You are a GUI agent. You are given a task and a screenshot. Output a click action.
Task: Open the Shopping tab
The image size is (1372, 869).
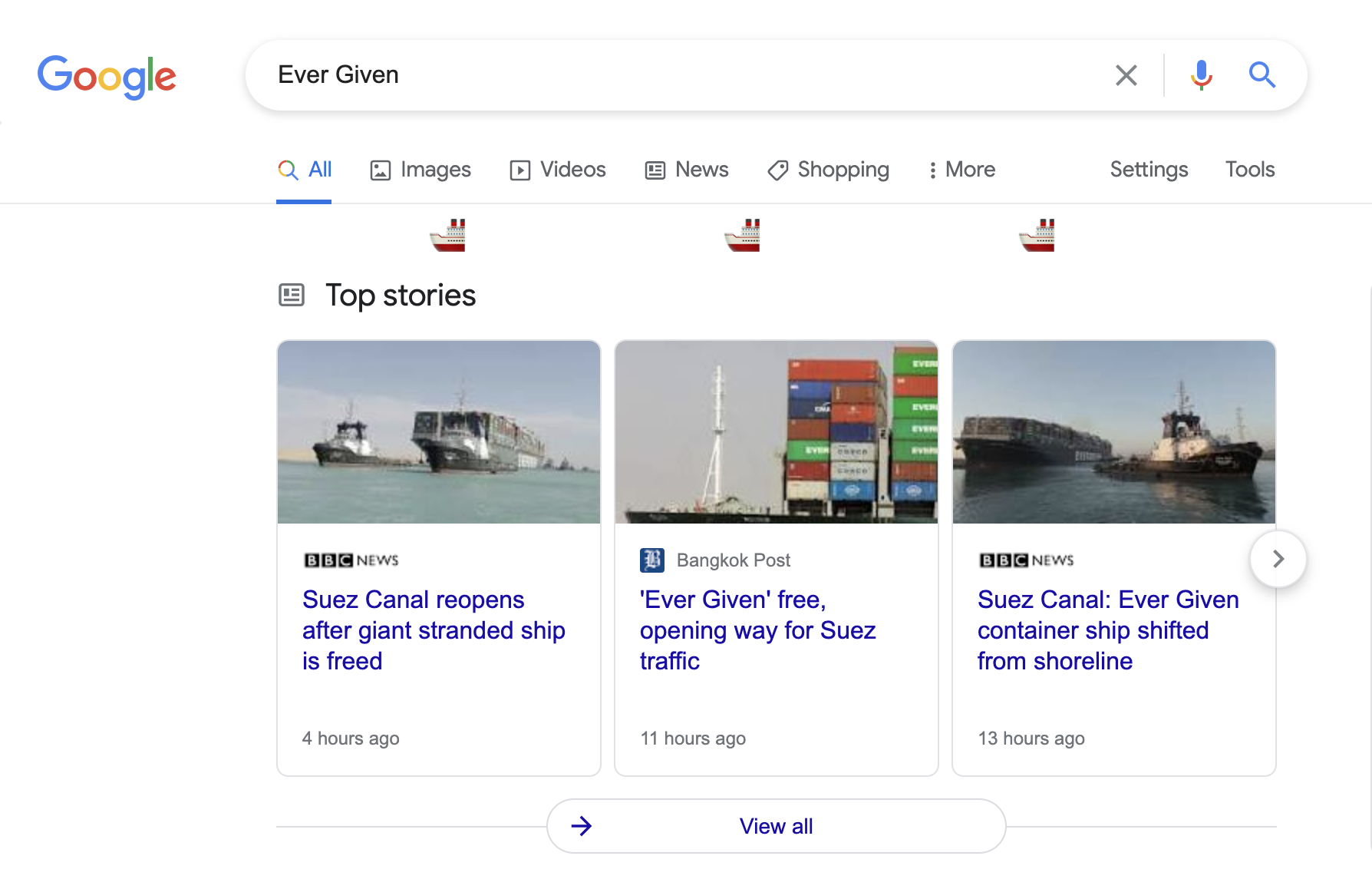click(x=828, y=170)
